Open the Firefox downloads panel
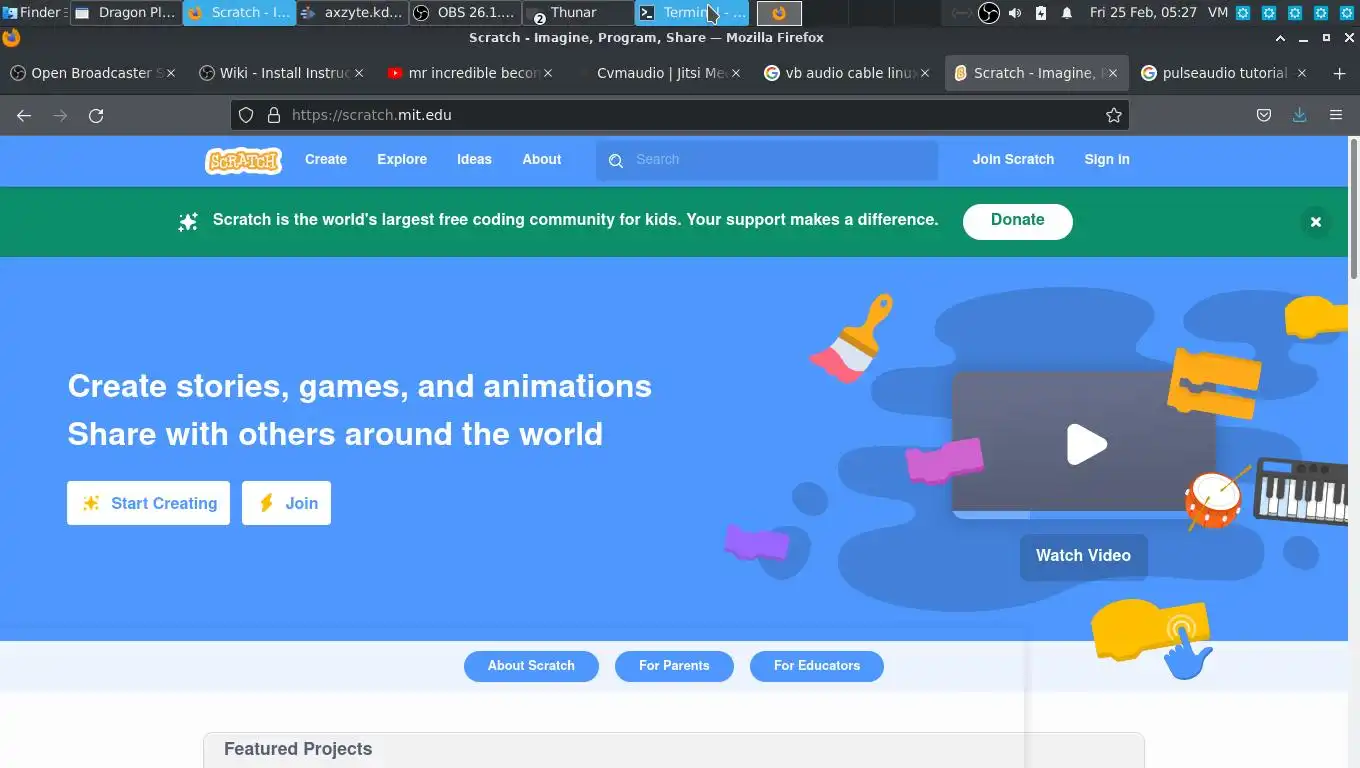This screenshot has width=1360, height=768. tap(1299, 115)
